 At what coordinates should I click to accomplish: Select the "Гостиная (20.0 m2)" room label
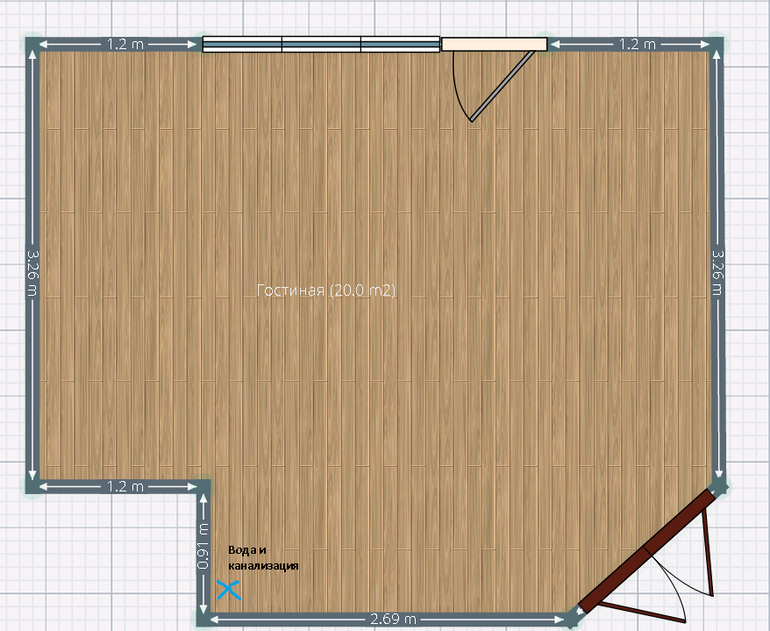pyautogui.click(x=328, y=291)
